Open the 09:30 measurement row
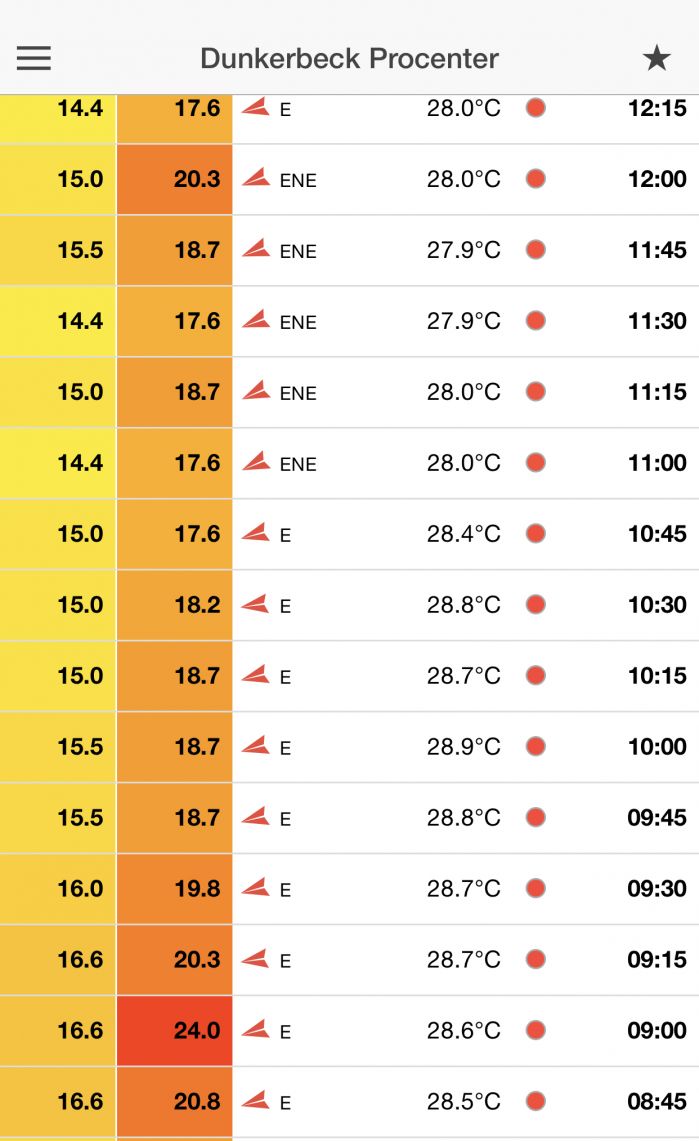This screenshot has width=699, height=1141. pyautogui.click(x=465, y=888)
